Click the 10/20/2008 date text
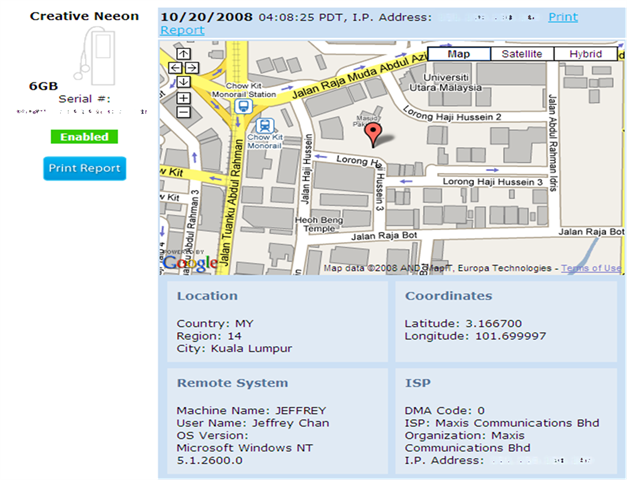 206,17
